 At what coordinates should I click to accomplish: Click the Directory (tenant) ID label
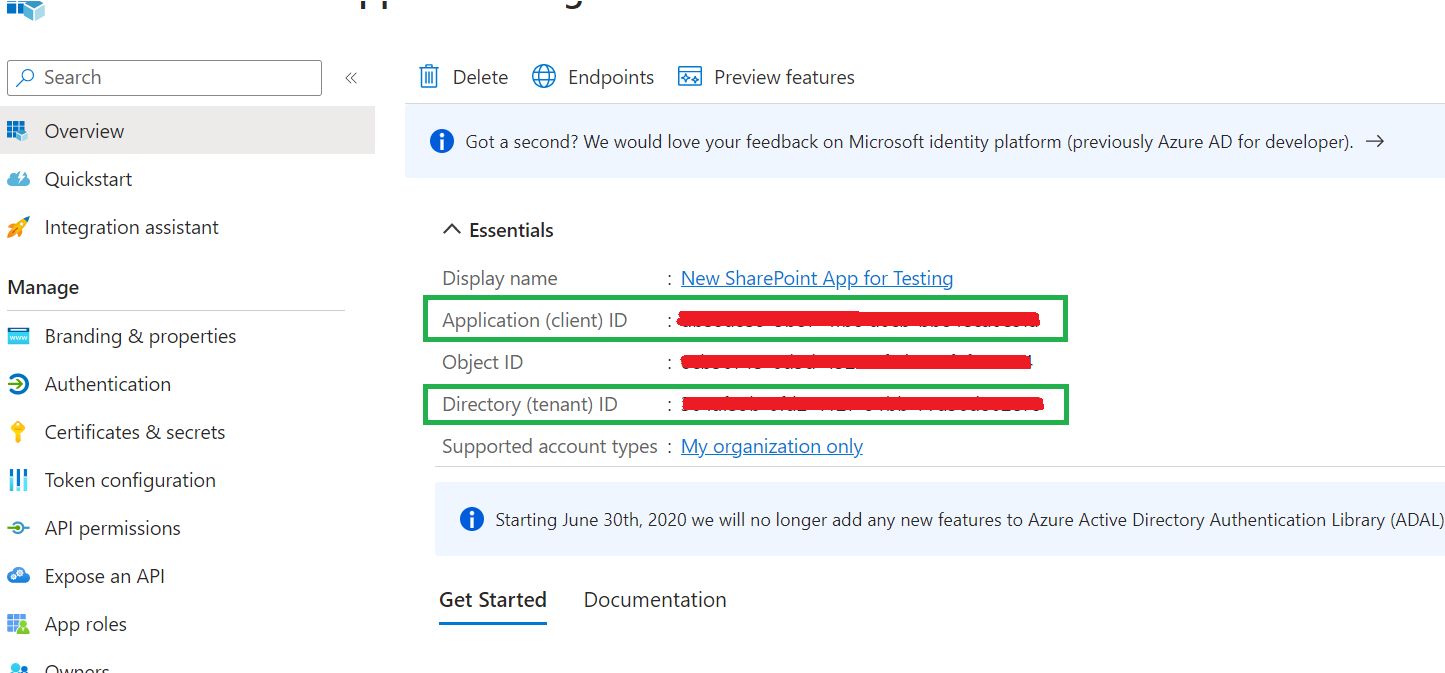pos(530,404)
